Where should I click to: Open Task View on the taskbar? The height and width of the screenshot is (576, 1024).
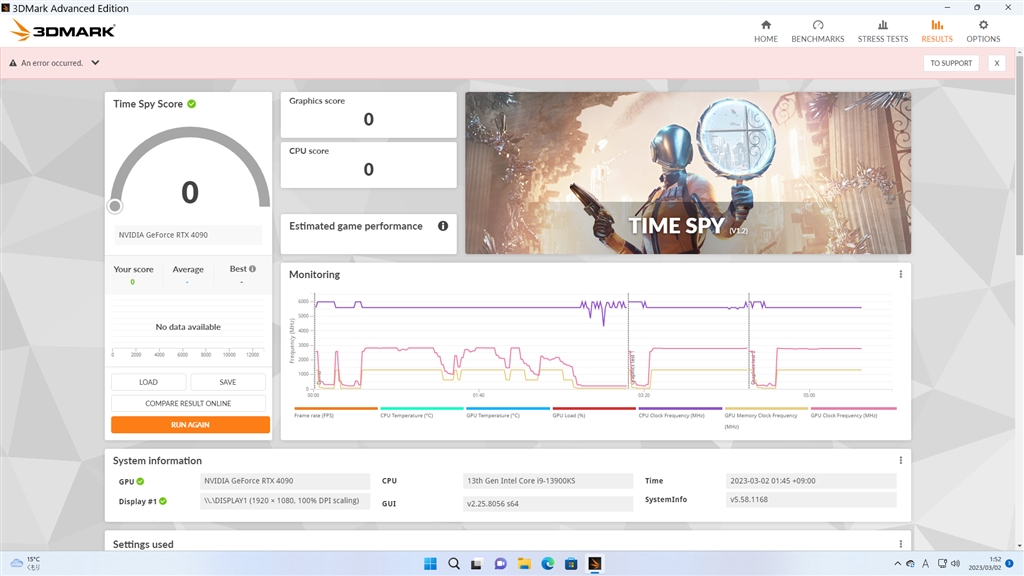477,564
